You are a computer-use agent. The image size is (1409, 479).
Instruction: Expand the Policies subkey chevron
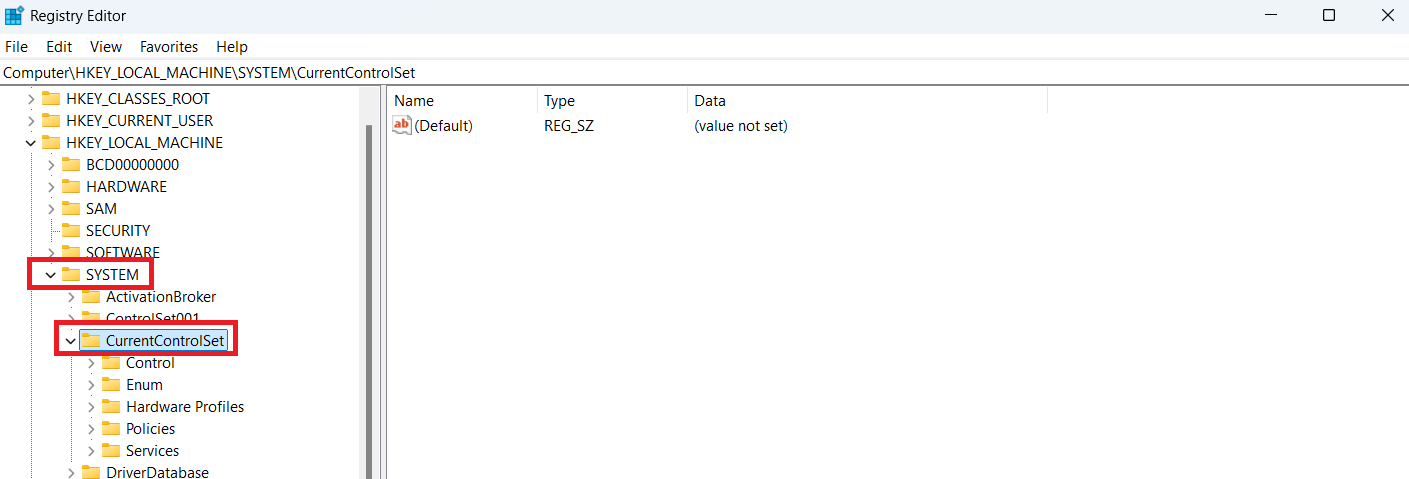click(x=91, y=429)
